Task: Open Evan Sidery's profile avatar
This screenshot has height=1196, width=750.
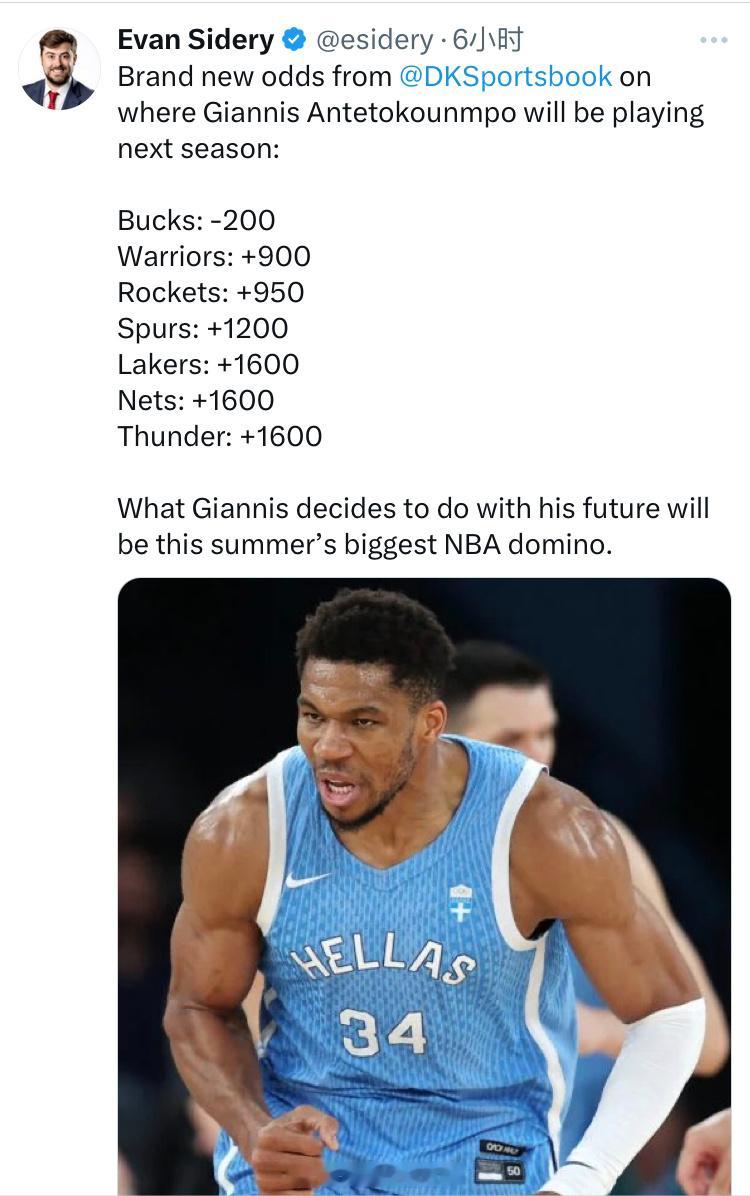Action: [59, 69]
